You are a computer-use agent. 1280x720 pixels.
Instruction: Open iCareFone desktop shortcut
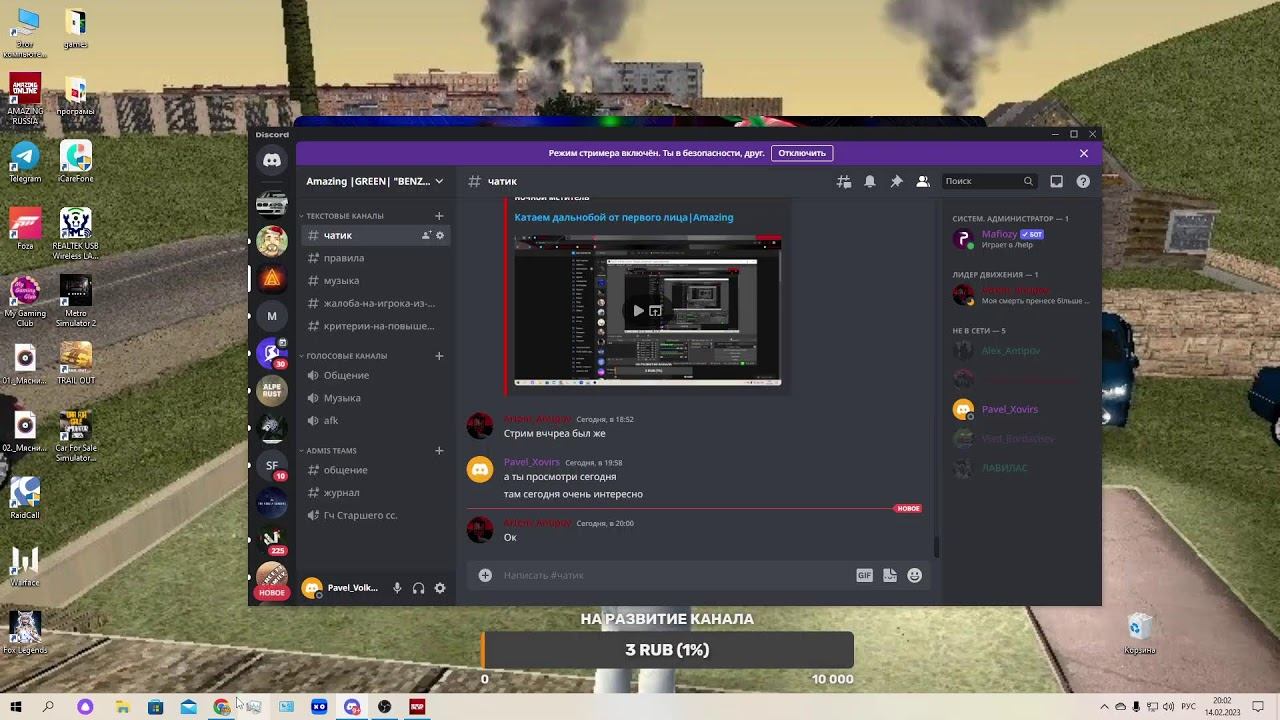tap(76, 162)
